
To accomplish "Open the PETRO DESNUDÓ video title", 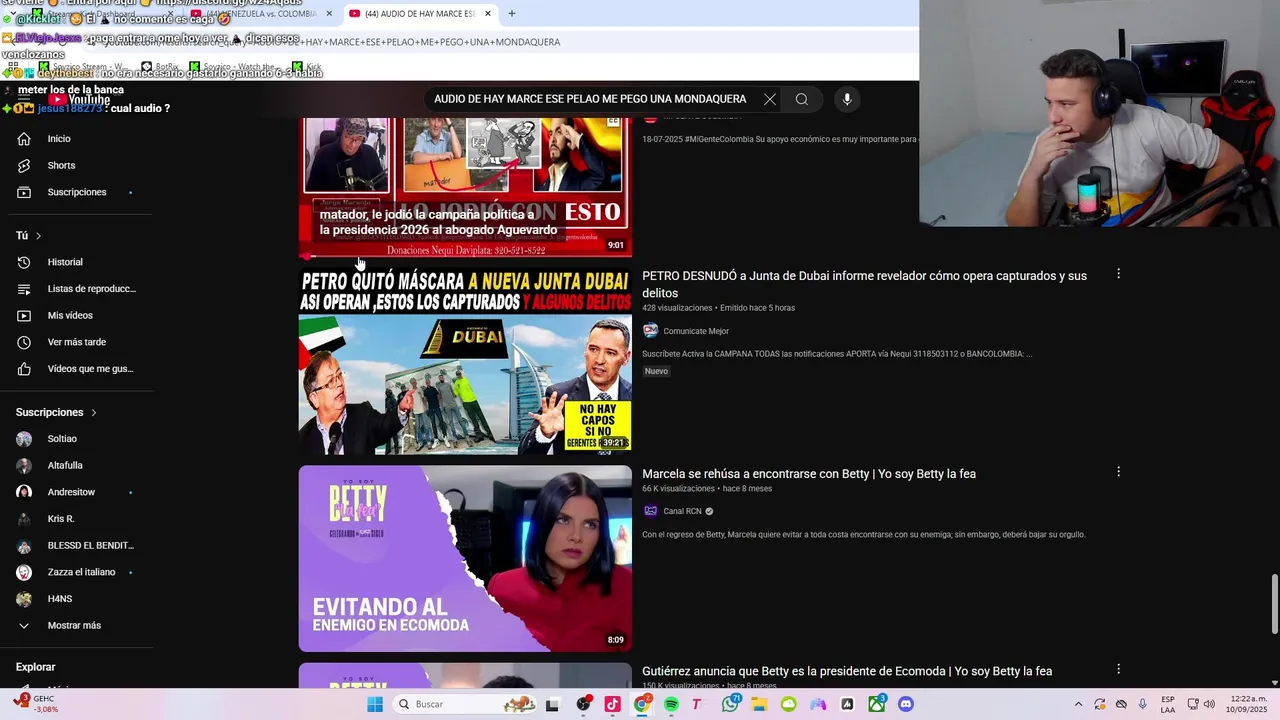I will (864, 284).
